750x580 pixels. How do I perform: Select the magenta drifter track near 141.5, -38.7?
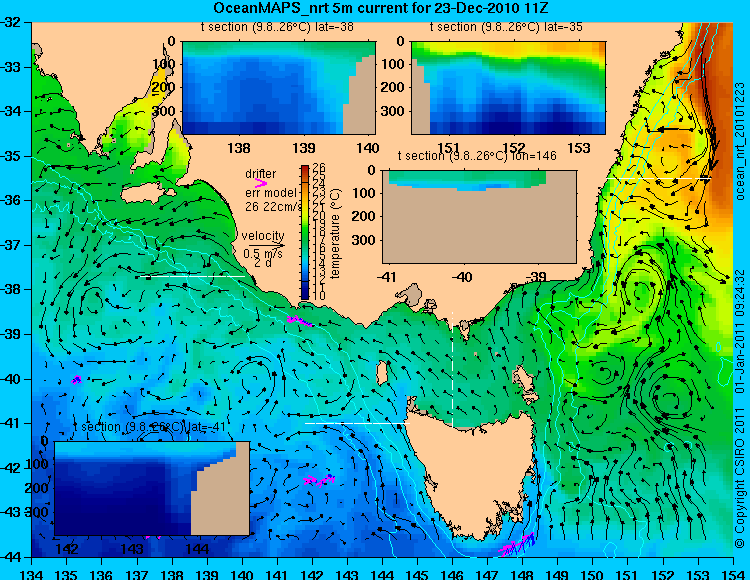[299, 321]
